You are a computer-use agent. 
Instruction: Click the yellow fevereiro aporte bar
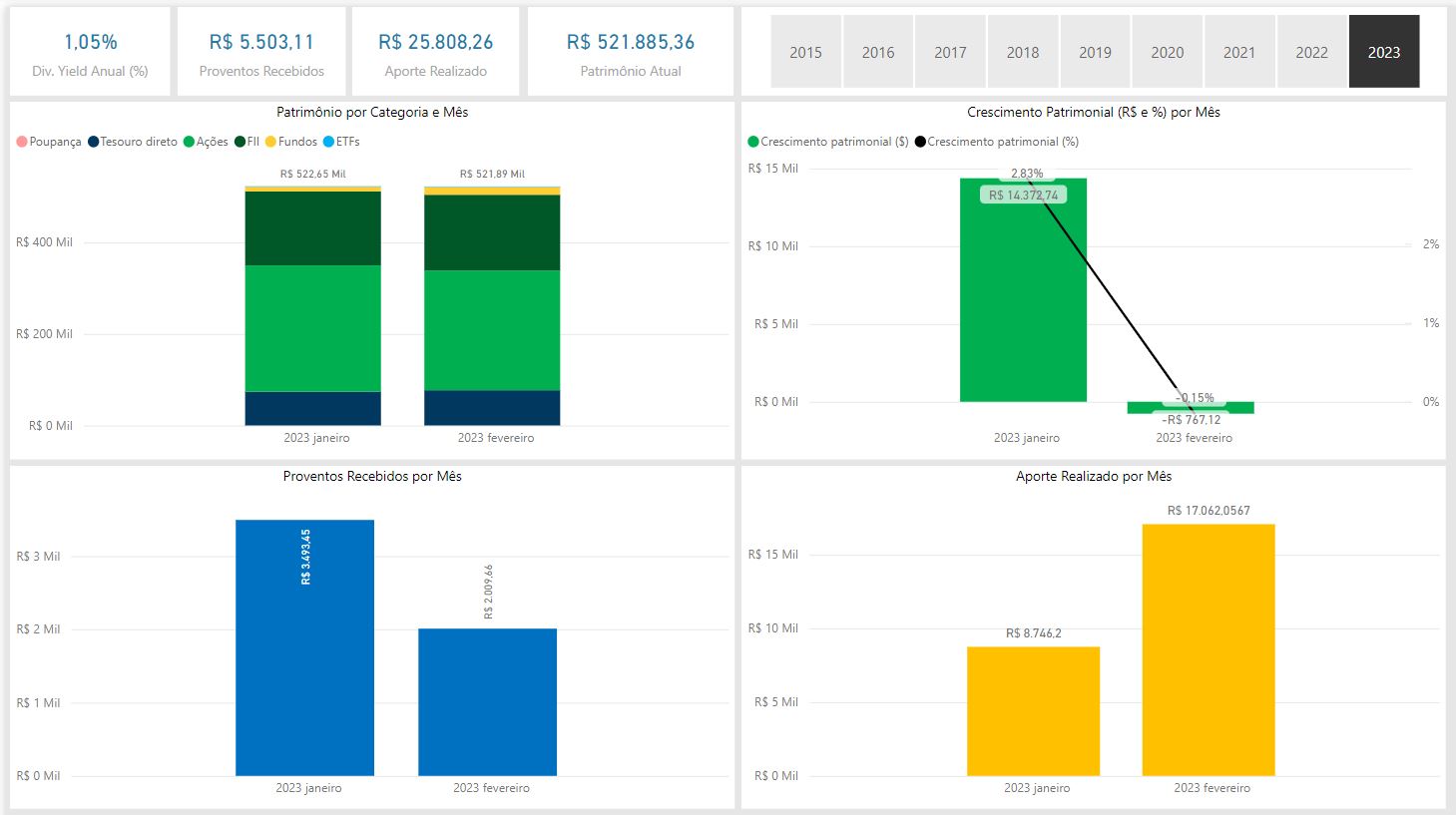(1209, 650)
